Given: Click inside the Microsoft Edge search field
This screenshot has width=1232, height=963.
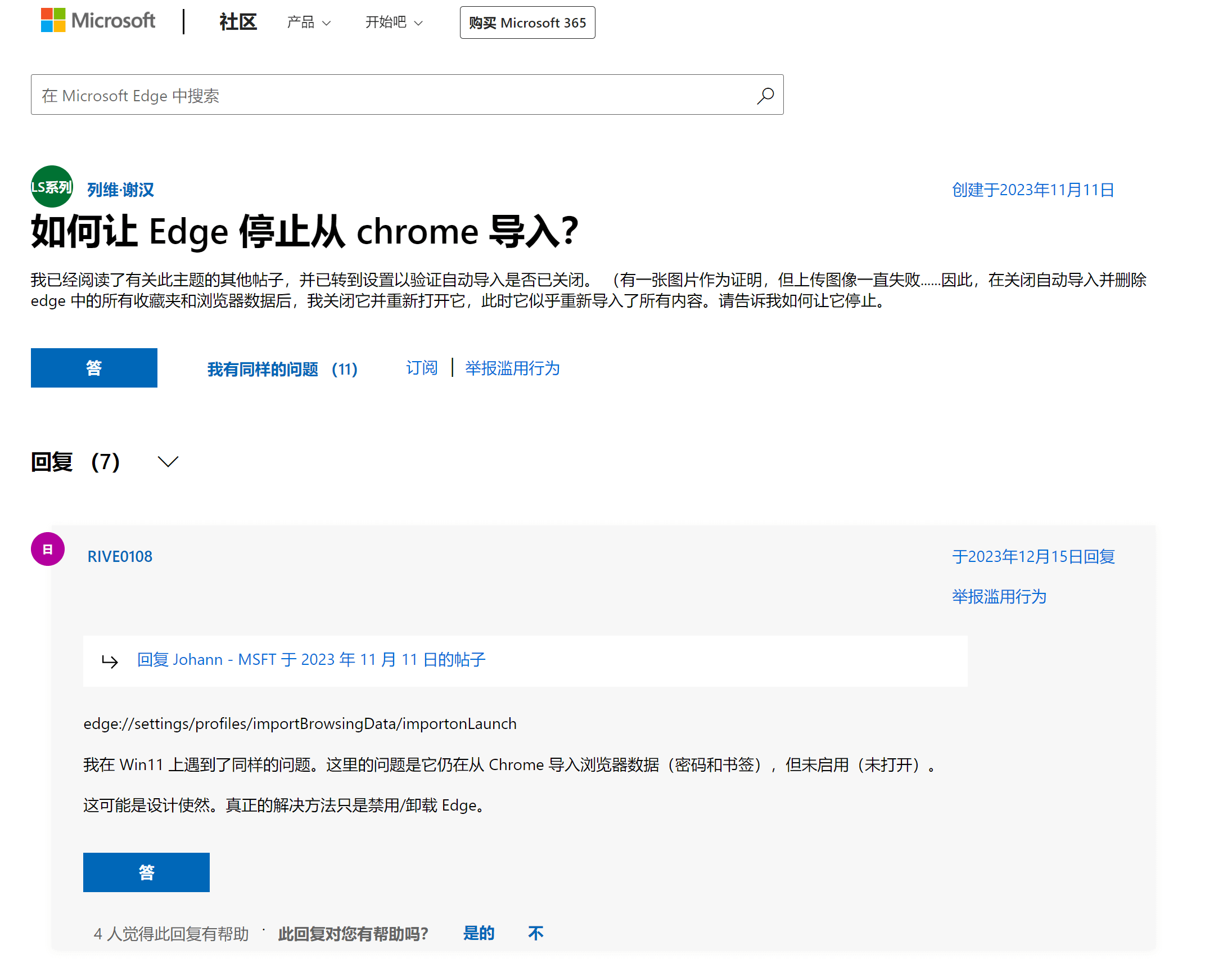Looking at the screenshot, I should click(339, 94).
